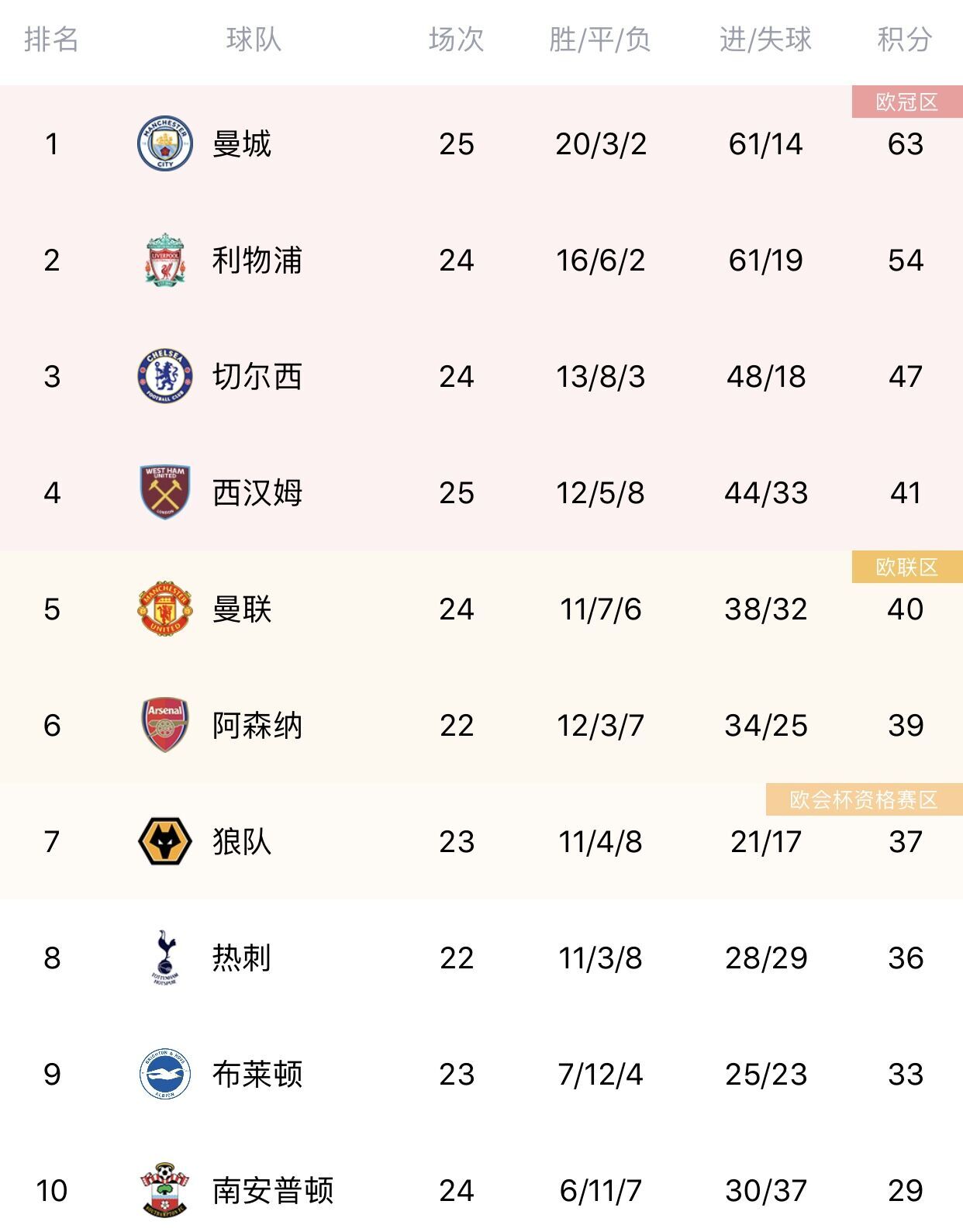Open team name 阿森纳
The height and width of the screenshot is (1232, 963).
[257, 725]
